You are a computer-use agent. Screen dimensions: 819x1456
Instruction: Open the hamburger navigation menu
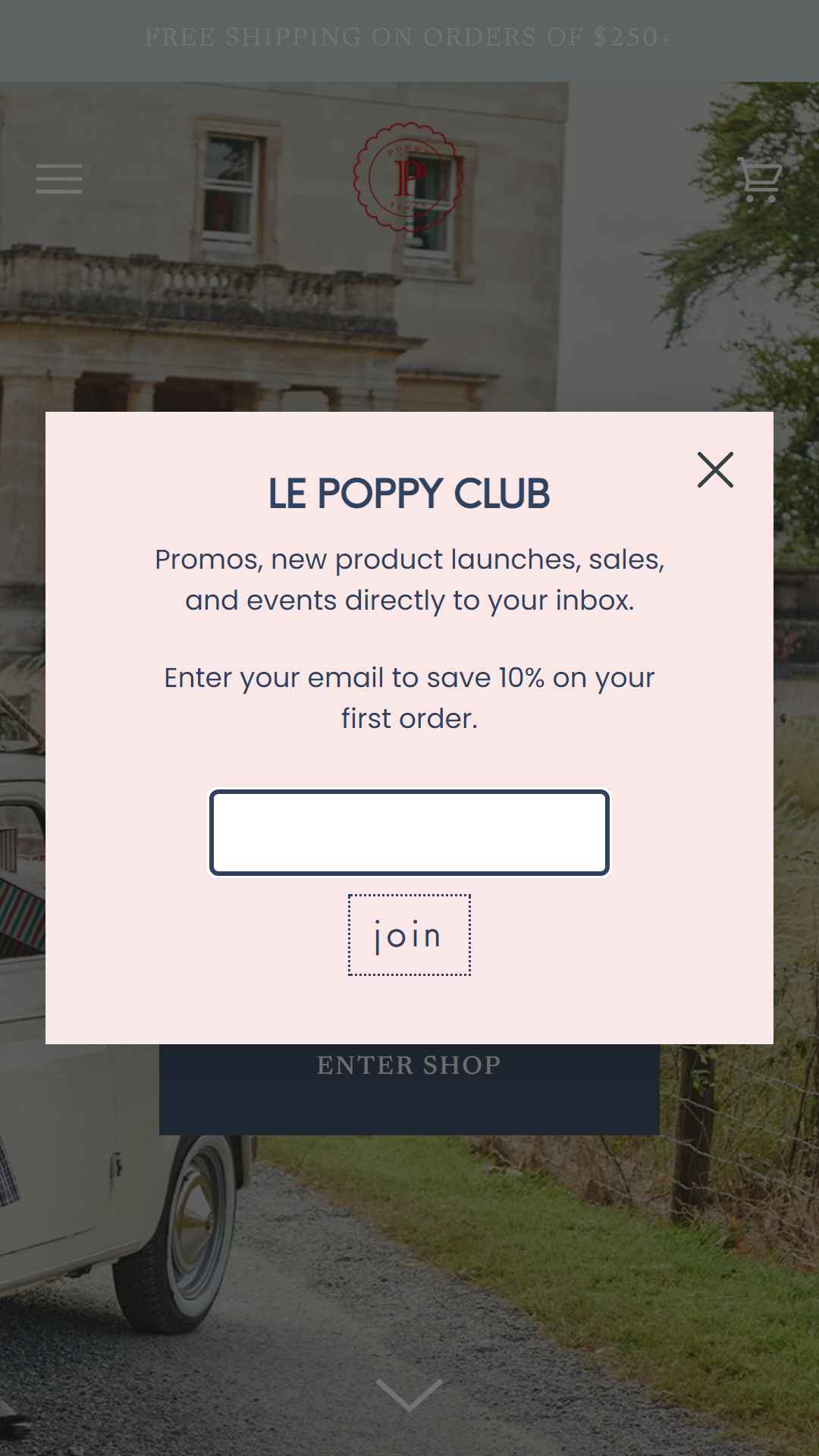pos(59,179)
